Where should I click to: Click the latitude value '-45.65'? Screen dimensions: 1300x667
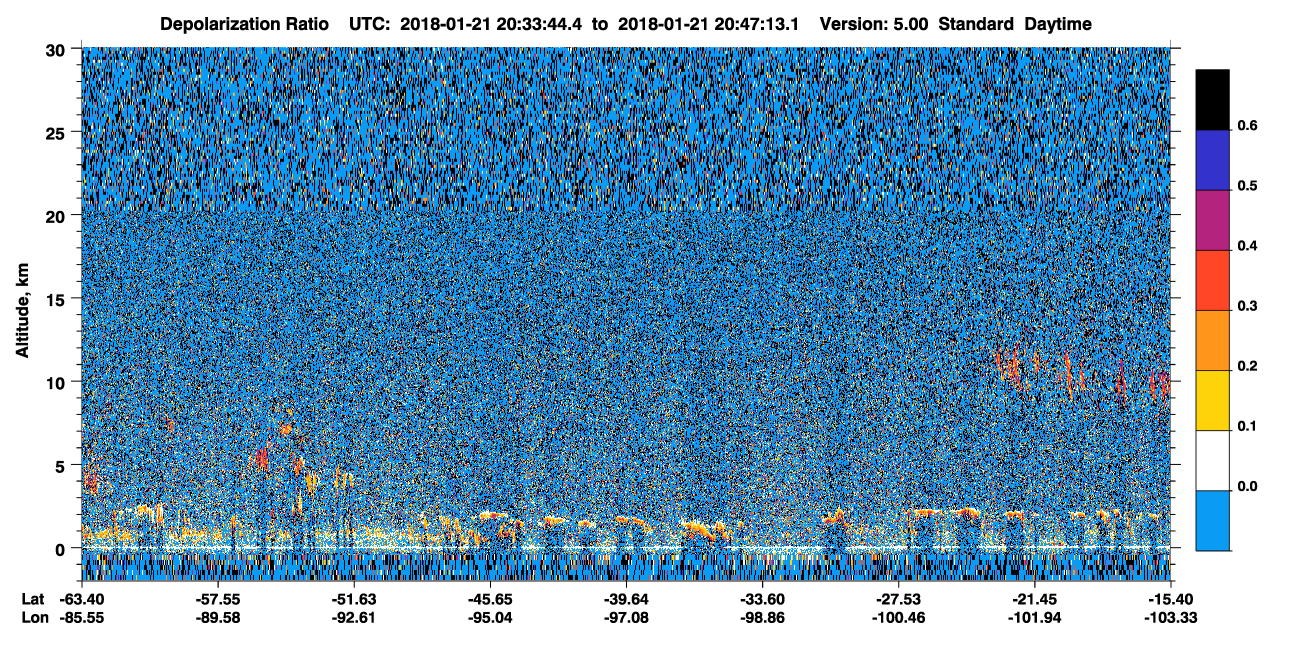[489, 599]
